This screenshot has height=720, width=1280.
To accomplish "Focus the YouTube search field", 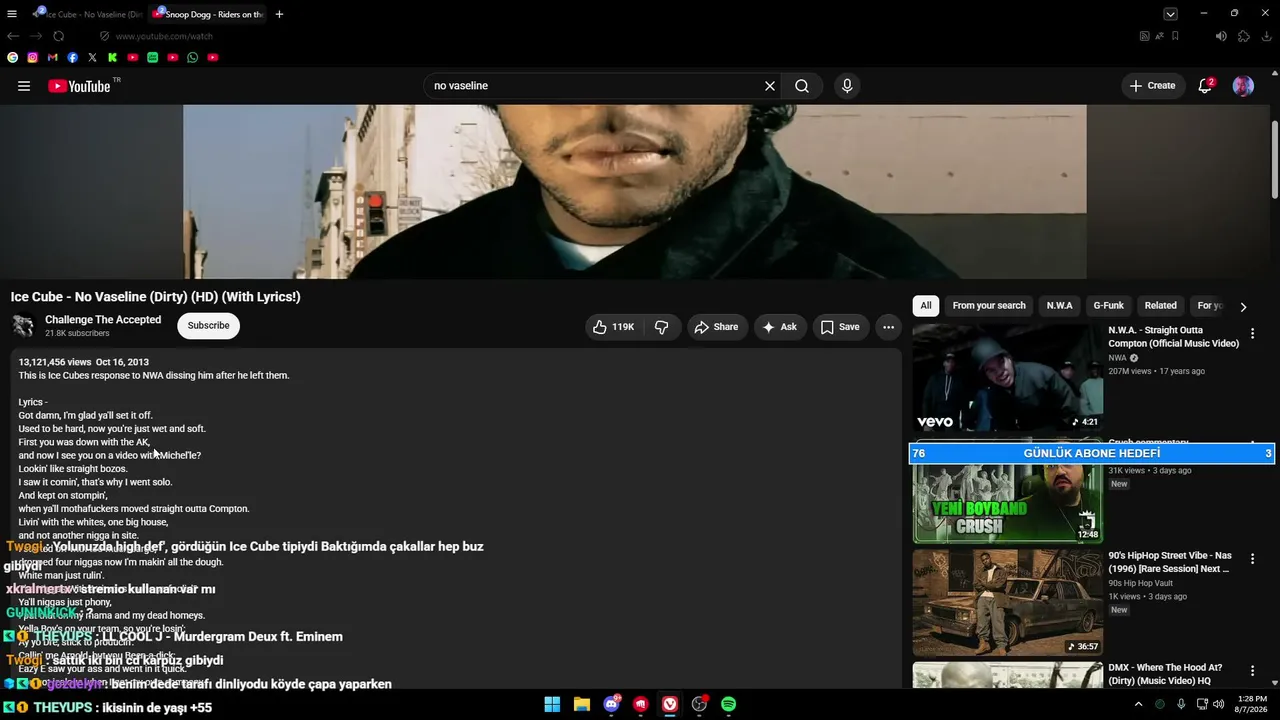I will click(595, 86).
